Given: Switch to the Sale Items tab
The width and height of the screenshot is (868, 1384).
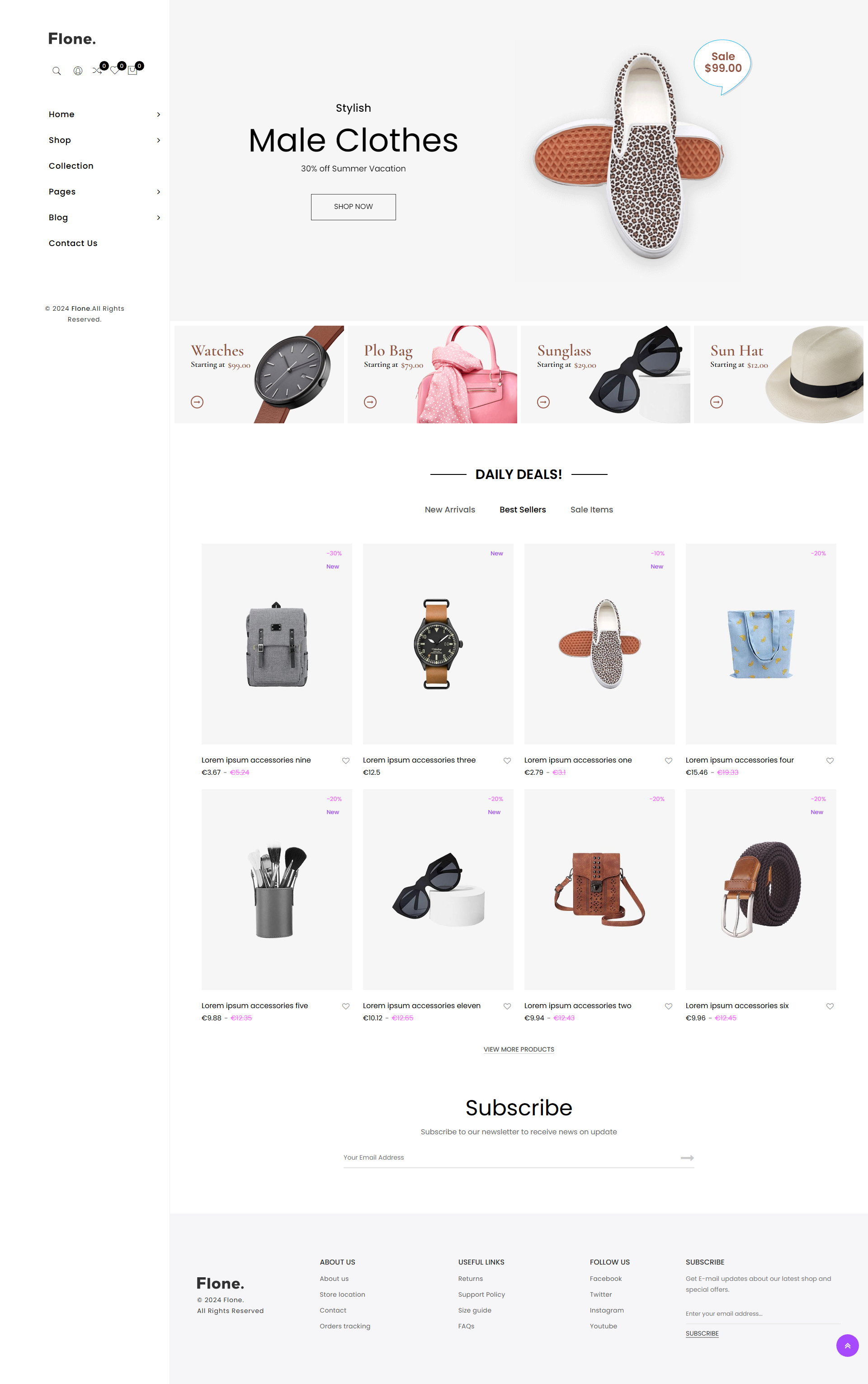Looking at the screenshot, I should click(x=591, y=509).
